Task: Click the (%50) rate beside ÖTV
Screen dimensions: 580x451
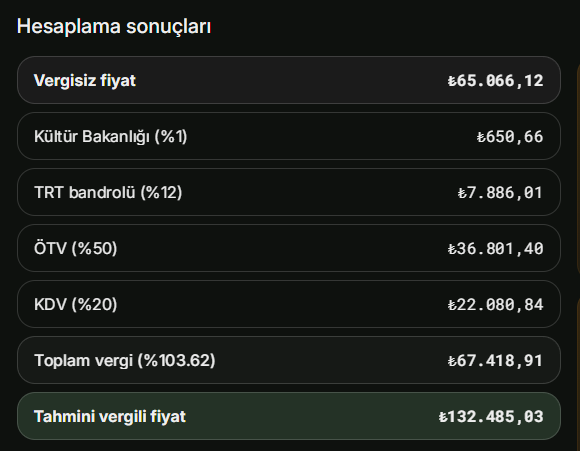Action: (94, 248)
